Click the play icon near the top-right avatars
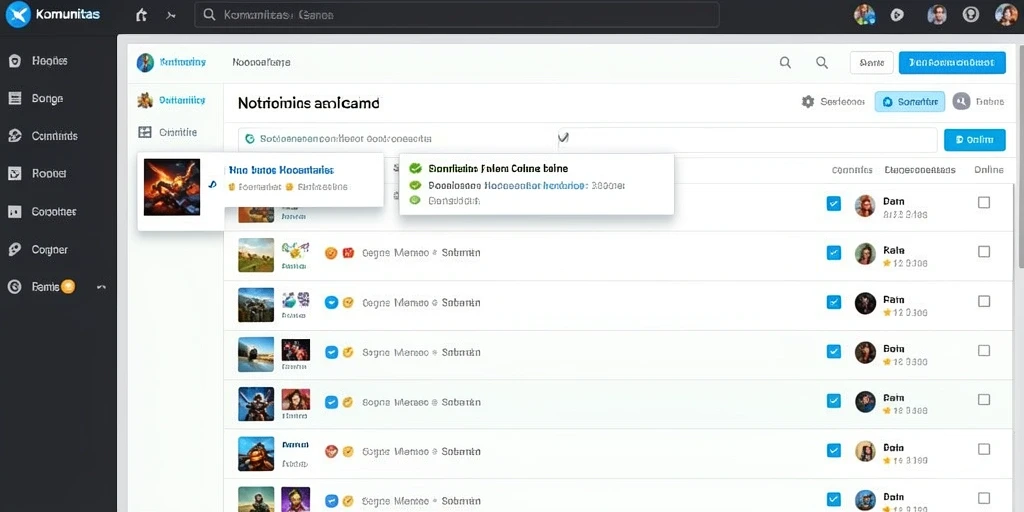Screen dimensions: 1024x512 tap(897, 14)
